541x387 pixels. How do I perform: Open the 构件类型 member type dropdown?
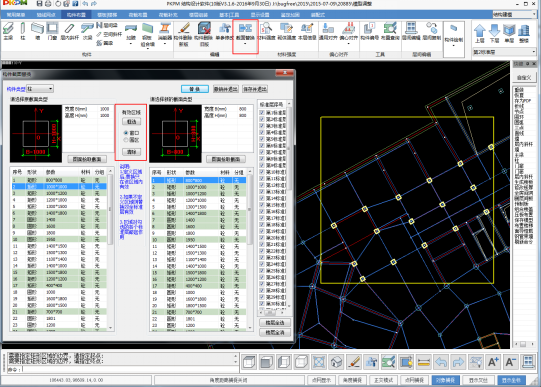coord(40,89)
